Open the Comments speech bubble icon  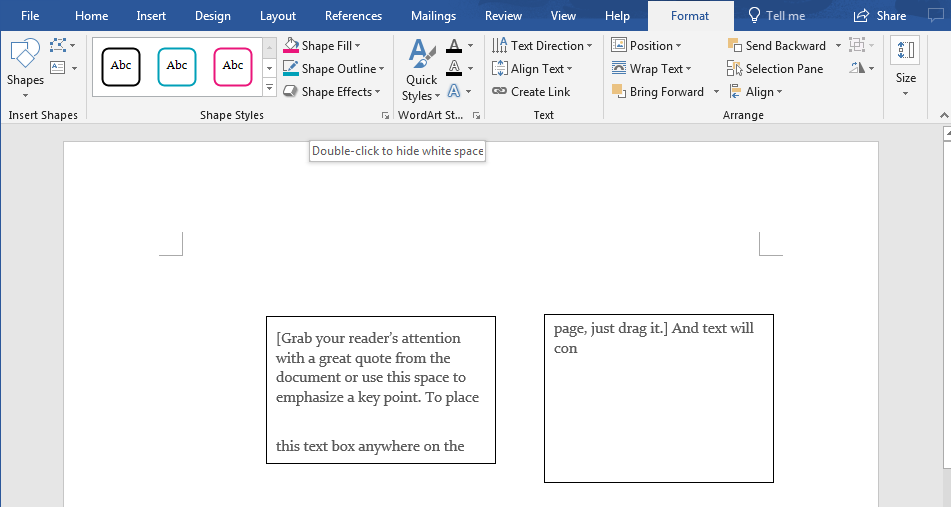(936, 16)
